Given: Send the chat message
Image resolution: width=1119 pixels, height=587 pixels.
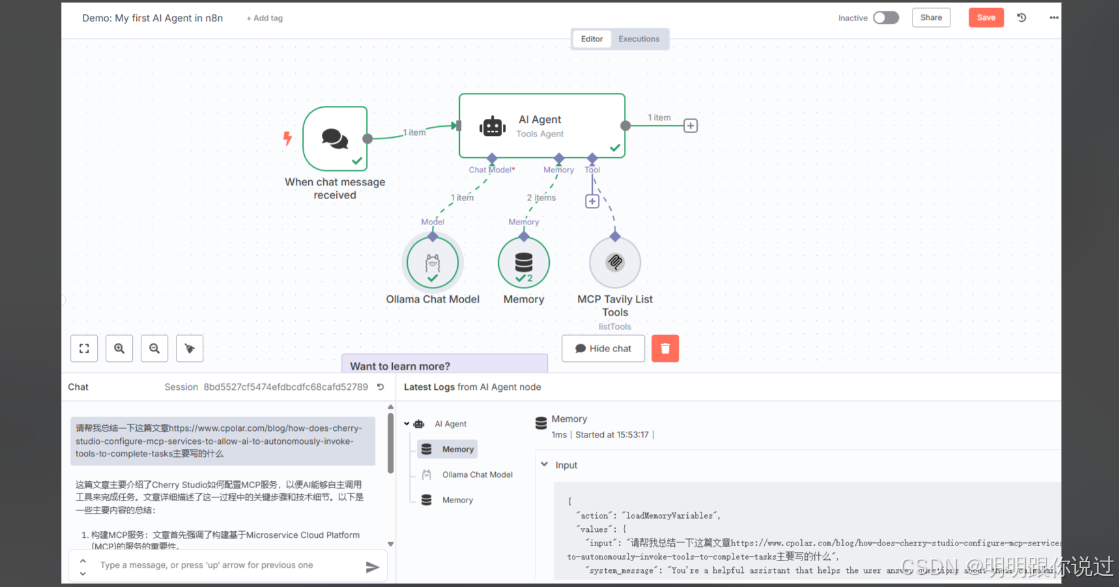Looking at the screenshot, I should [x=372, y=566].
